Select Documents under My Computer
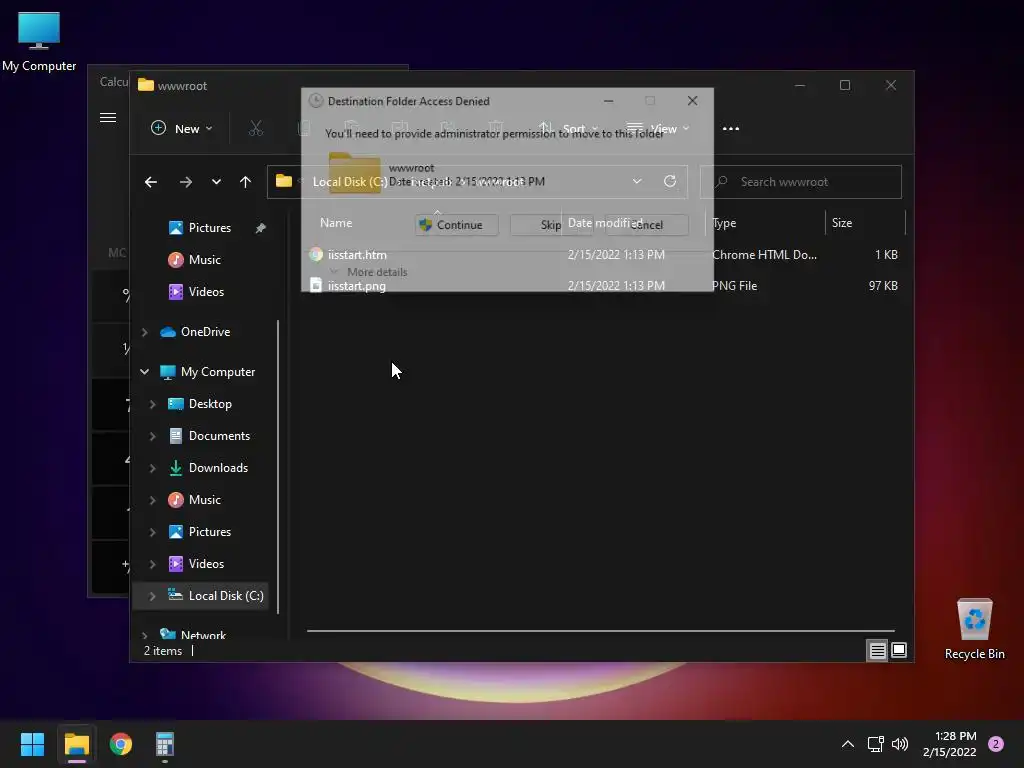 pyautogui.click(x=219, y=436)
